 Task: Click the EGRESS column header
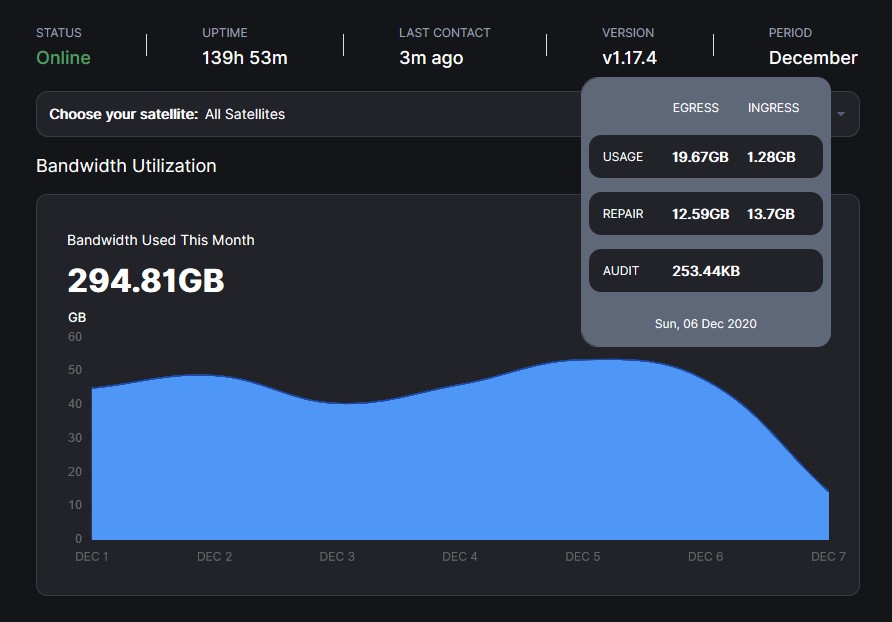pos(695,108)
